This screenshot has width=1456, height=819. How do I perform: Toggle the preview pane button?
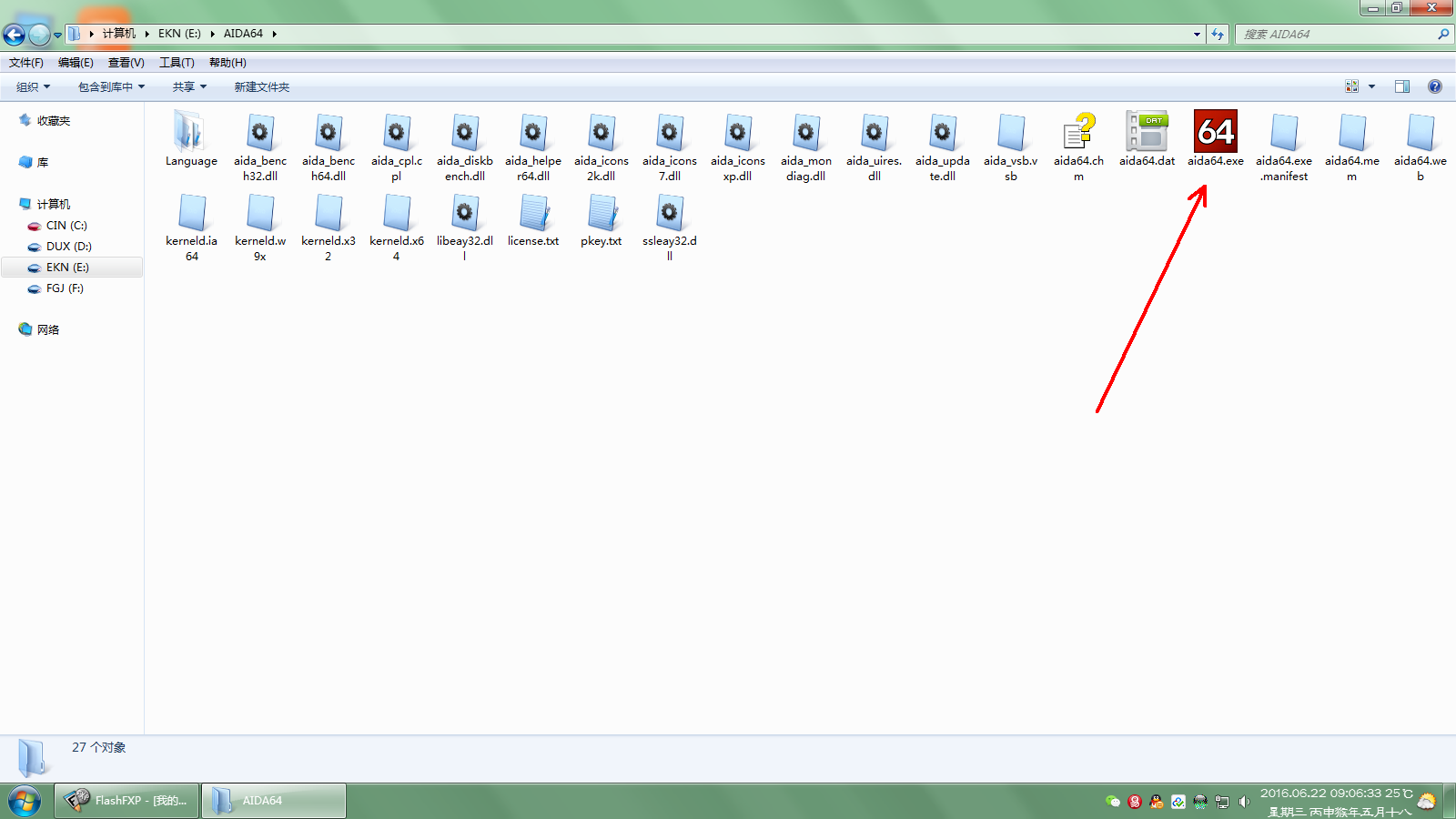[x=1402, y=86]
